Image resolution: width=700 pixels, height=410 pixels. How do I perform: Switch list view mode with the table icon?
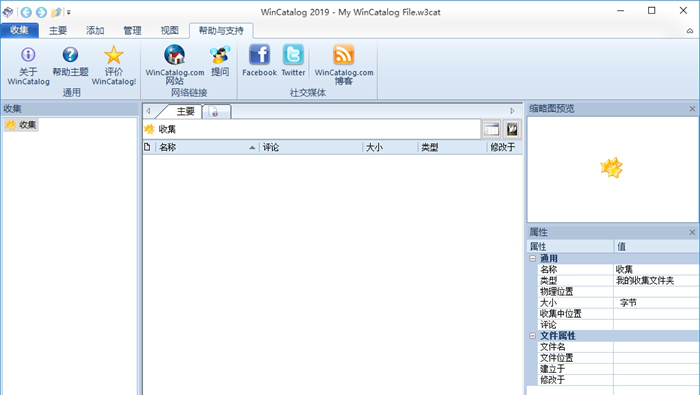(492, 130)
